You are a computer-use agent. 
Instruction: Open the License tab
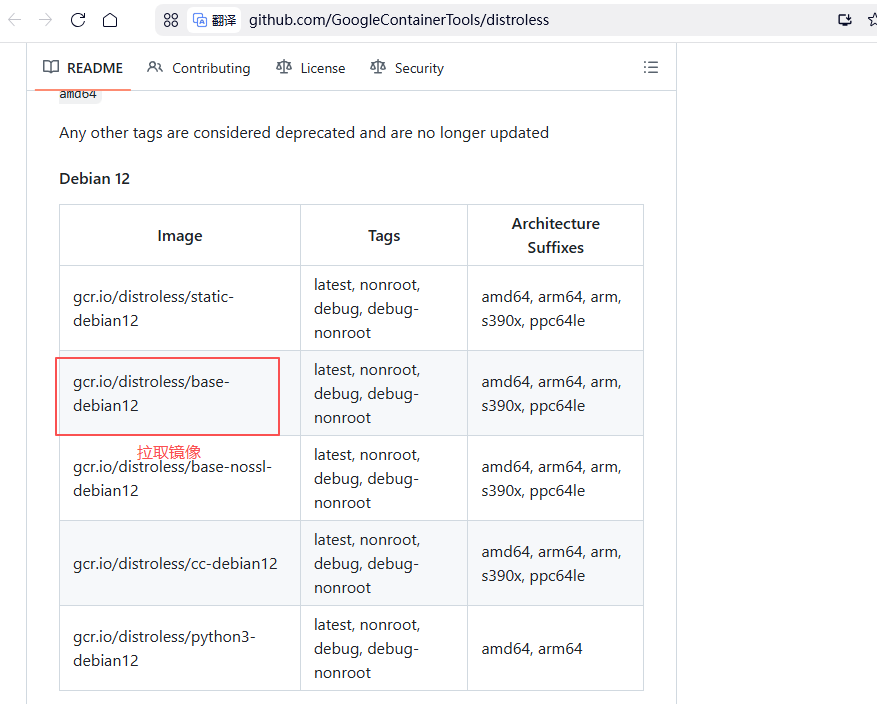pos(310,68)
